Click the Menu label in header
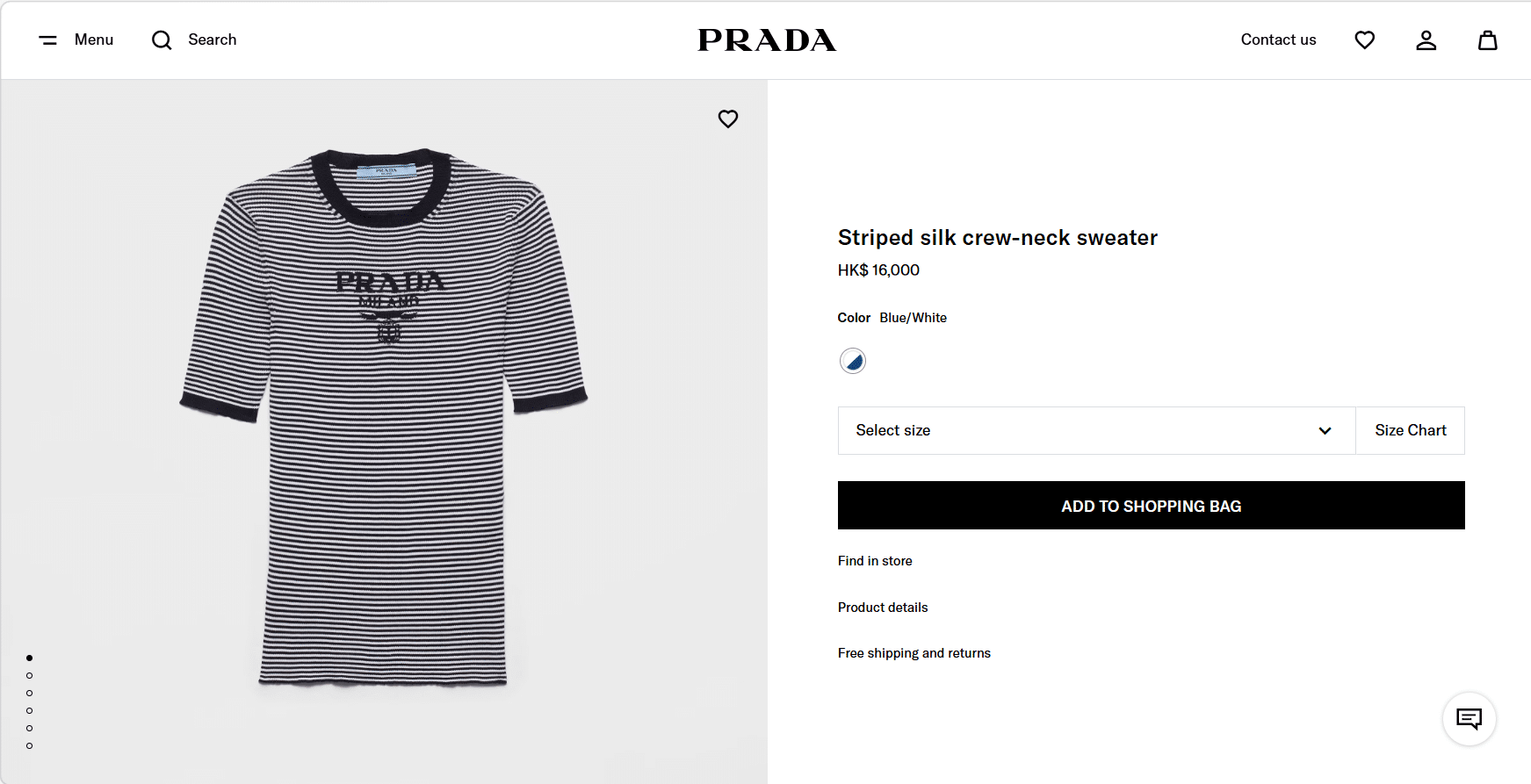 click(94, 40)
